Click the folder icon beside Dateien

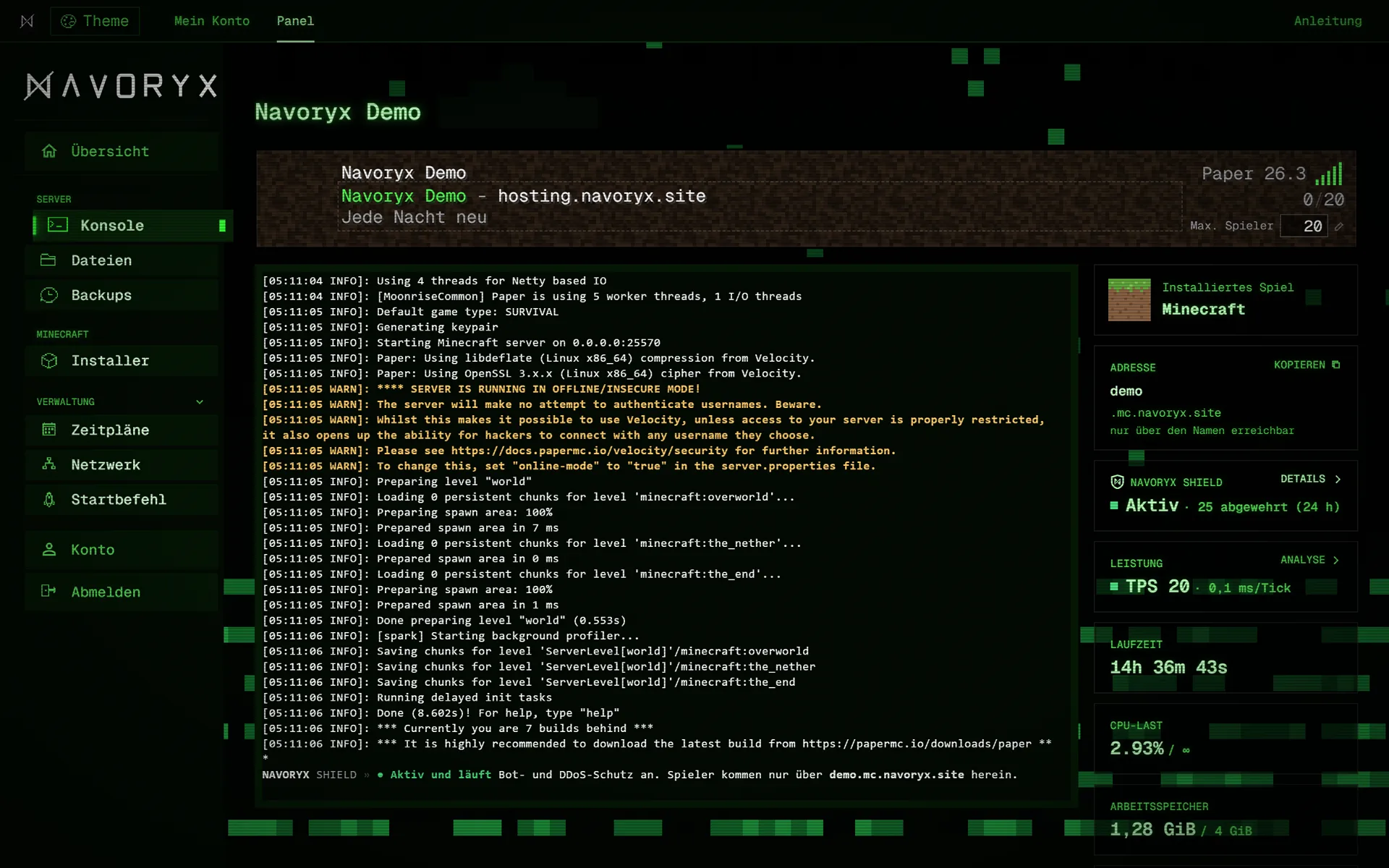click(x=48, y=260)
